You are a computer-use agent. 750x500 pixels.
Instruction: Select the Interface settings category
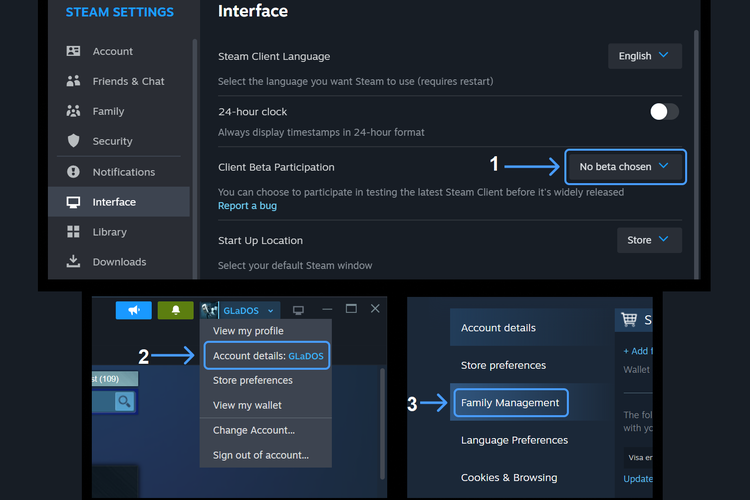(x=119, y=202)
